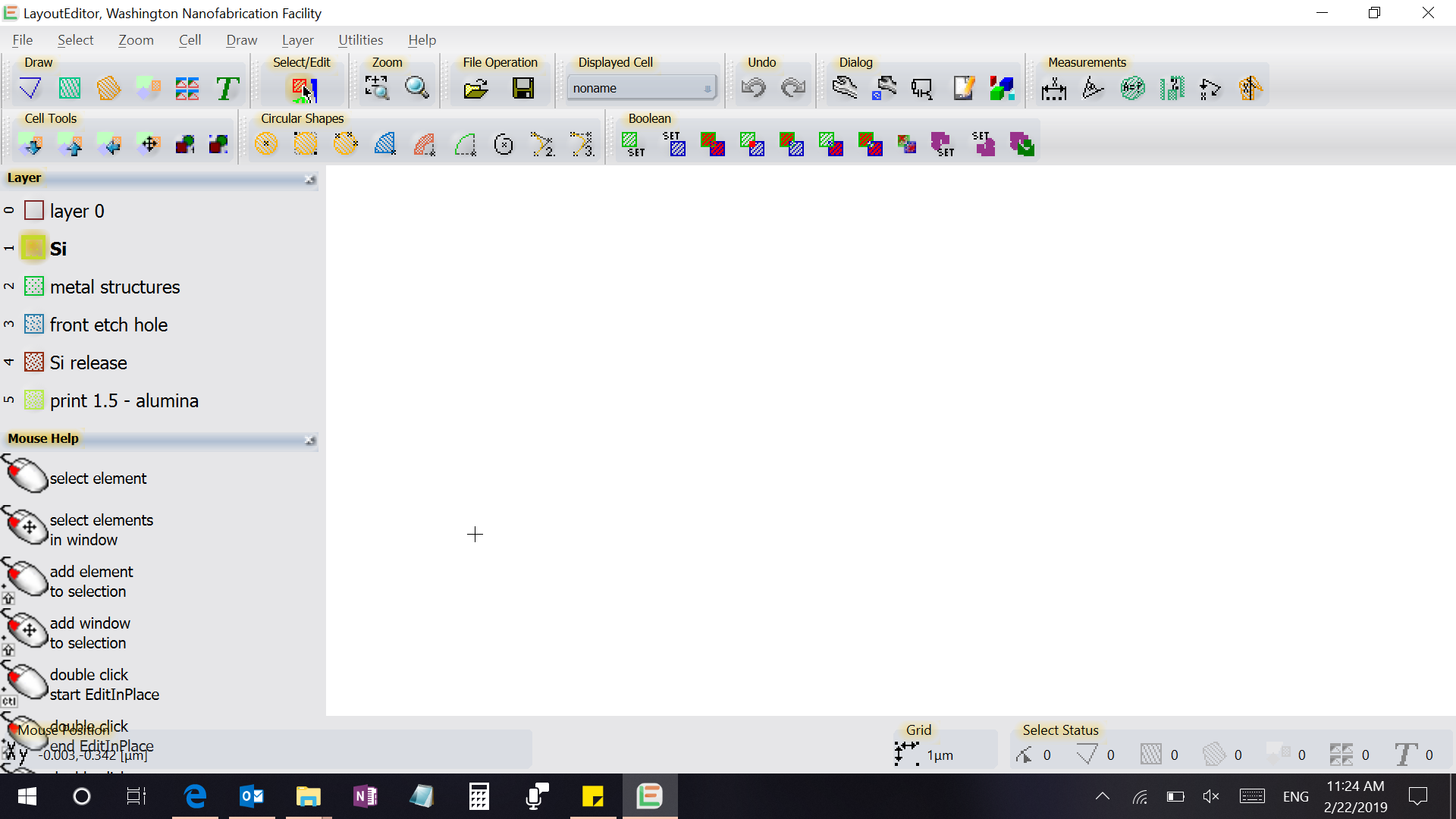Screen dimensions: 1456x819
Task: Open the Windows Start menu
Action: point(27,796)
